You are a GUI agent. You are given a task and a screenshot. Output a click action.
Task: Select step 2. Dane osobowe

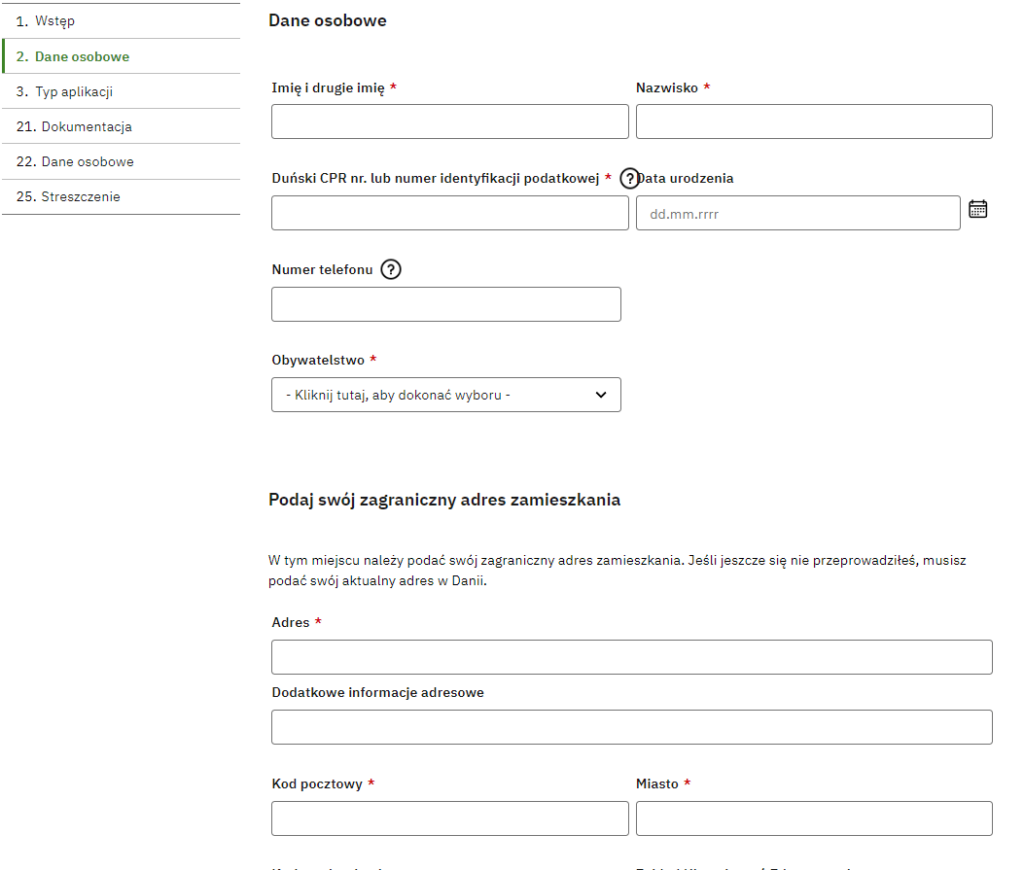121,56
